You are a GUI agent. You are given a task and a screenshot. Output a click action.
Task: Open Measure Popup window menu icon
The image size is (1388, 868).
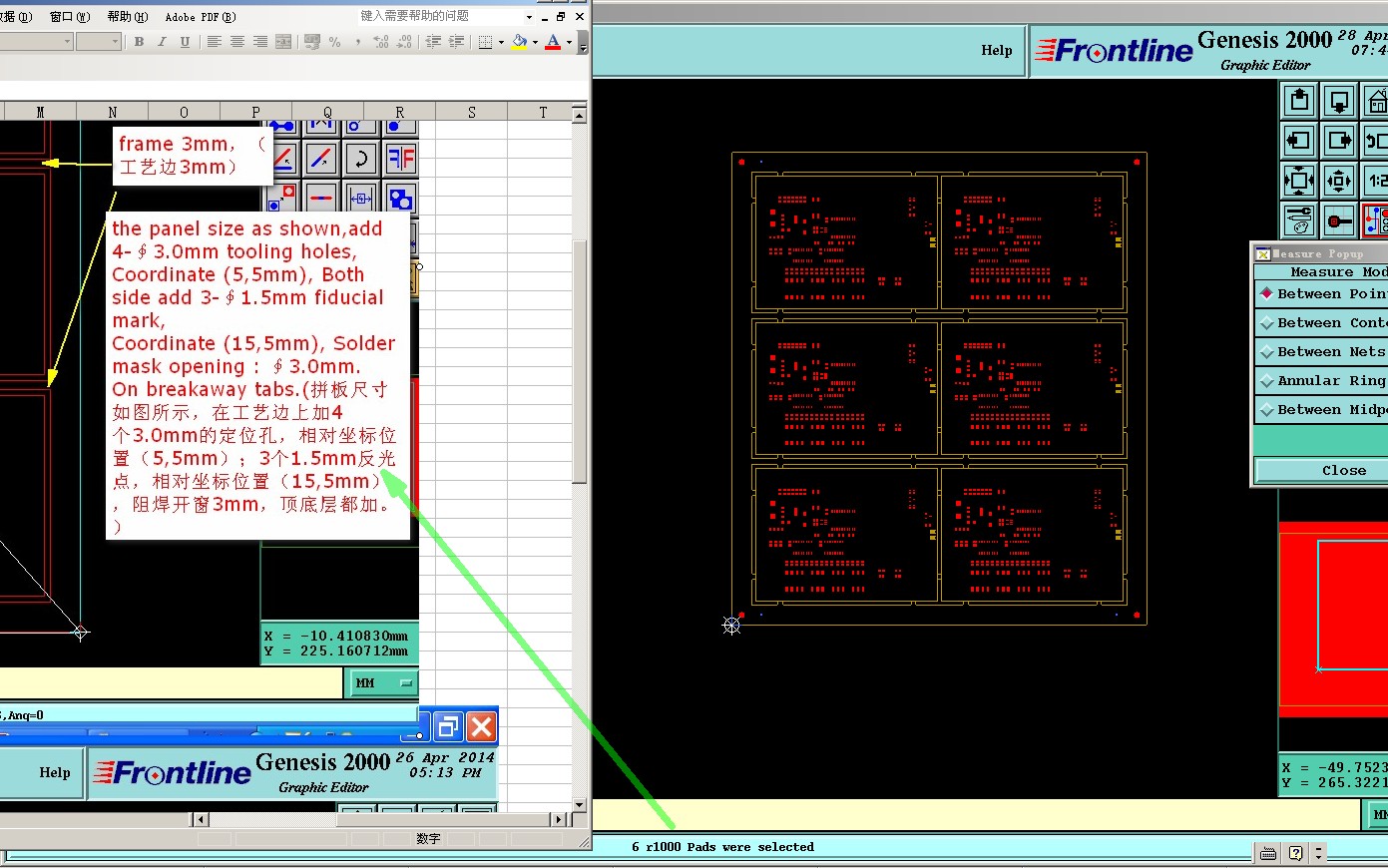click(x=1262, y=253)
